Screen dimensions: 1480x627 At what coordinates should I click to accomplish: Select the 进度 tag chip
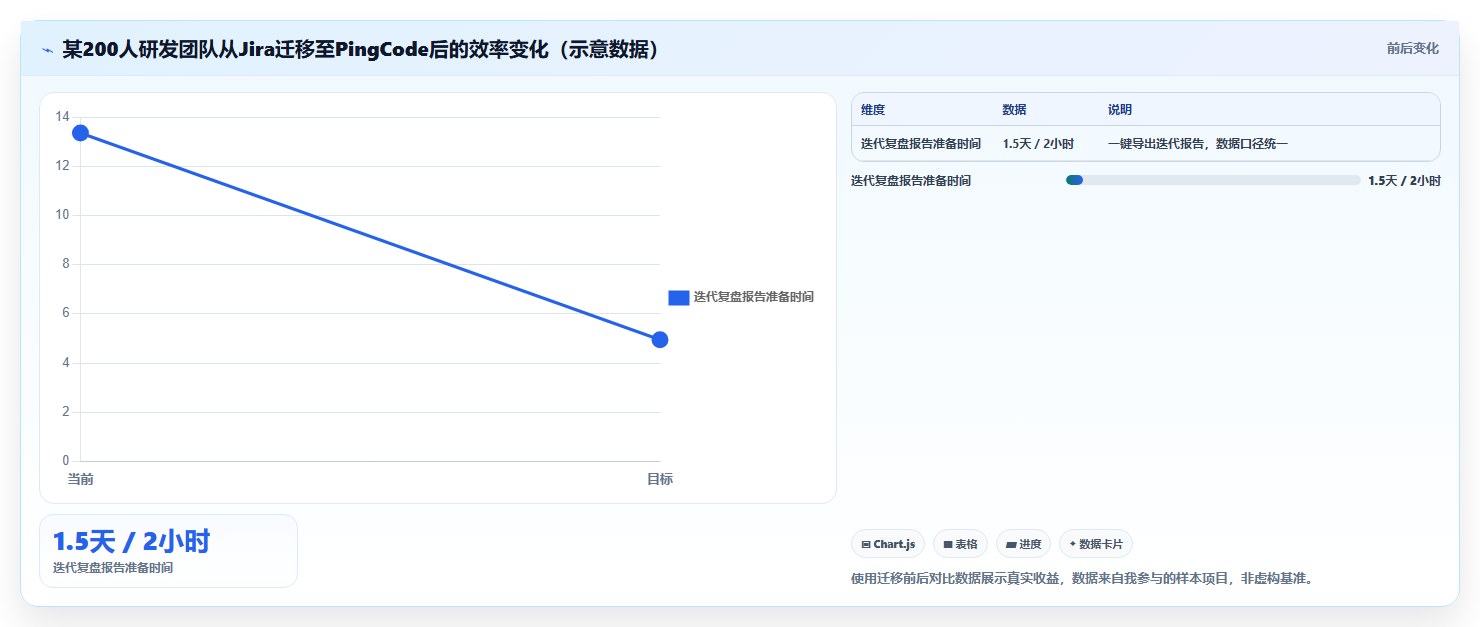[x=1023, y=544]
